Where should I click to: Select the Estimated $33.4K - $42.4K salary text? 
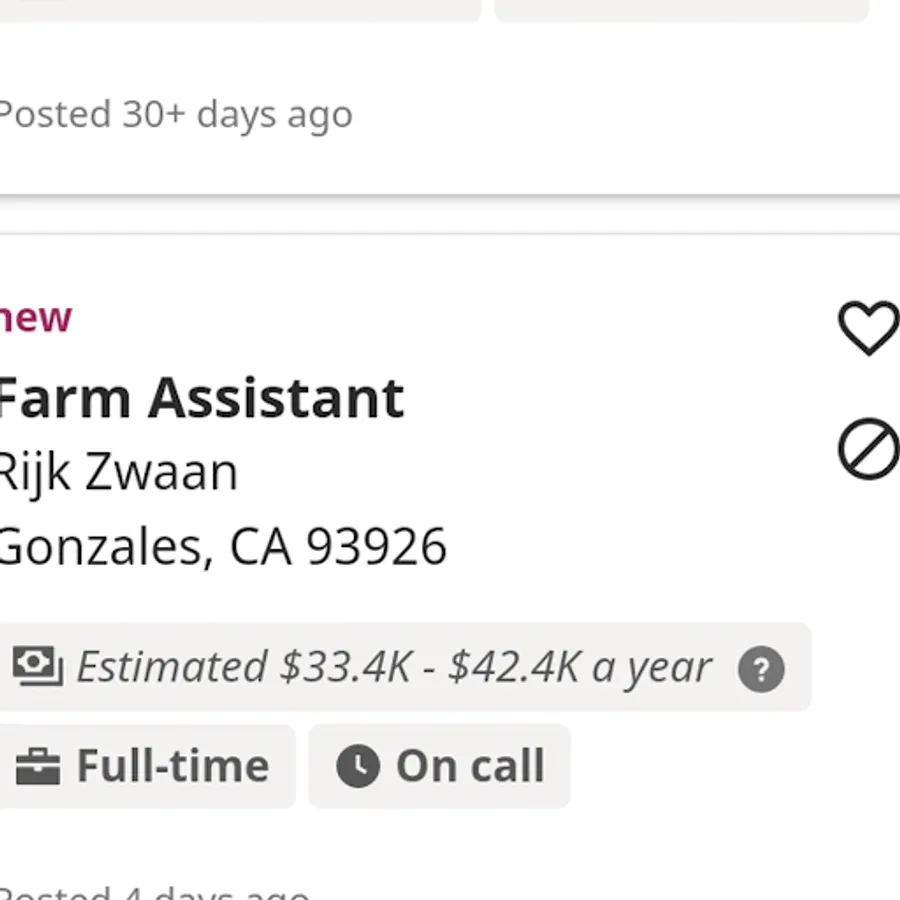click(x=394, y=667)
